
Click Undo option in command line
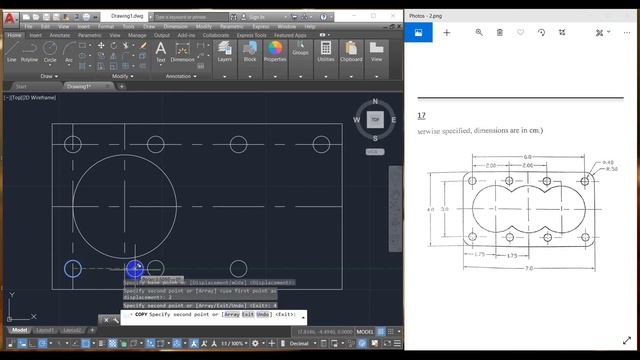[x=263, y=314]
